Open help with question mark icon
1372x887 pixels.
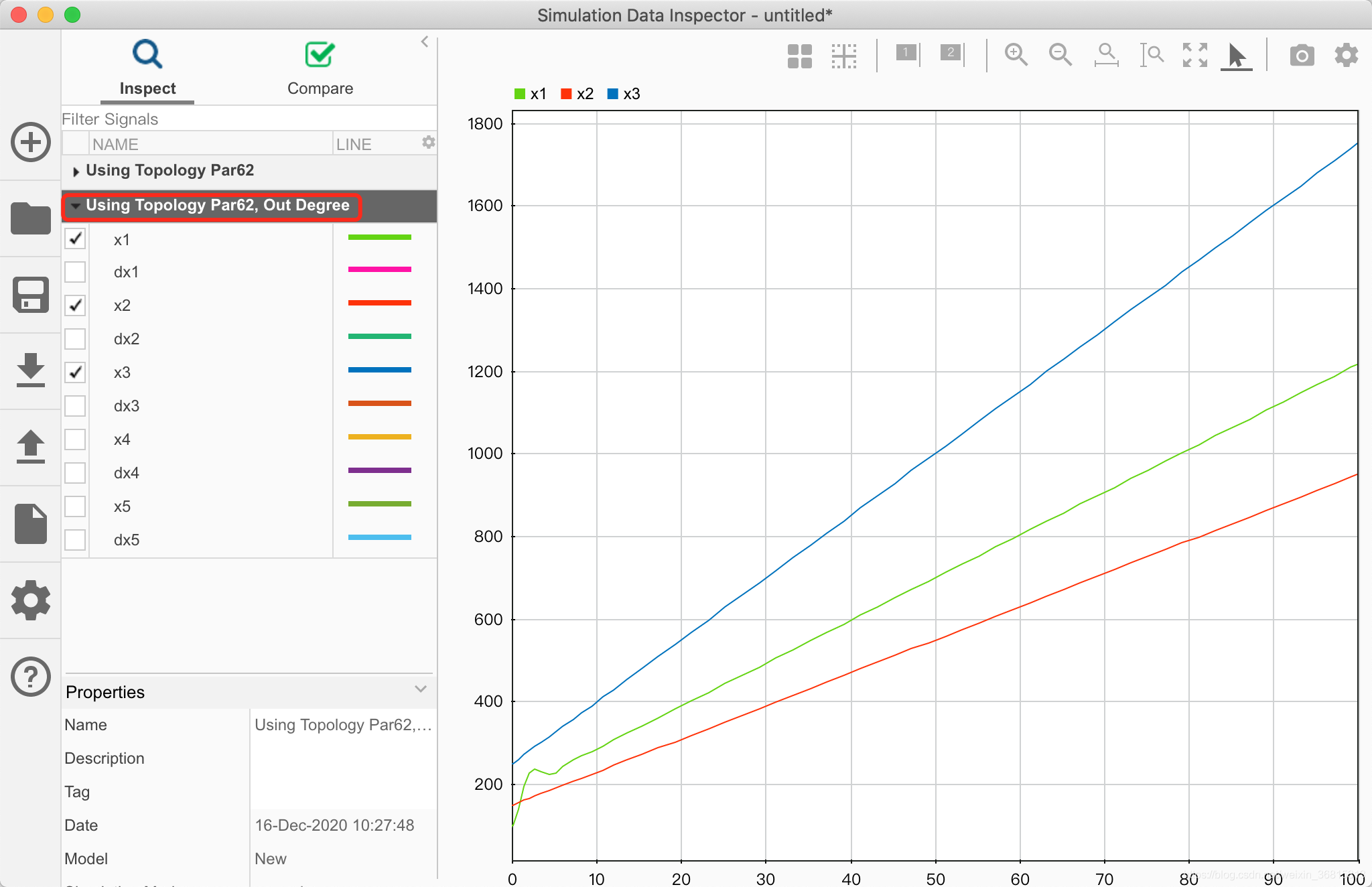tap(31, 677)
